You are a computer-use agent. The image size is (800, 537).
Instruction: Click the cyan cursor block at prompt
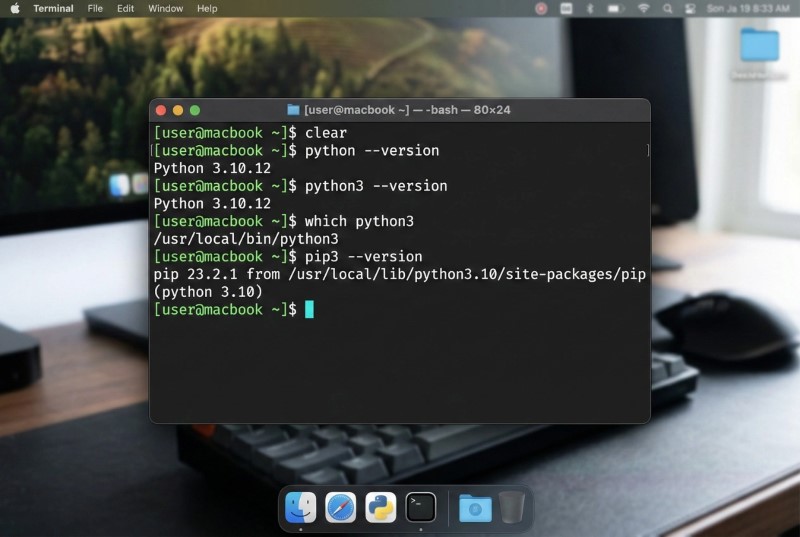309,310
